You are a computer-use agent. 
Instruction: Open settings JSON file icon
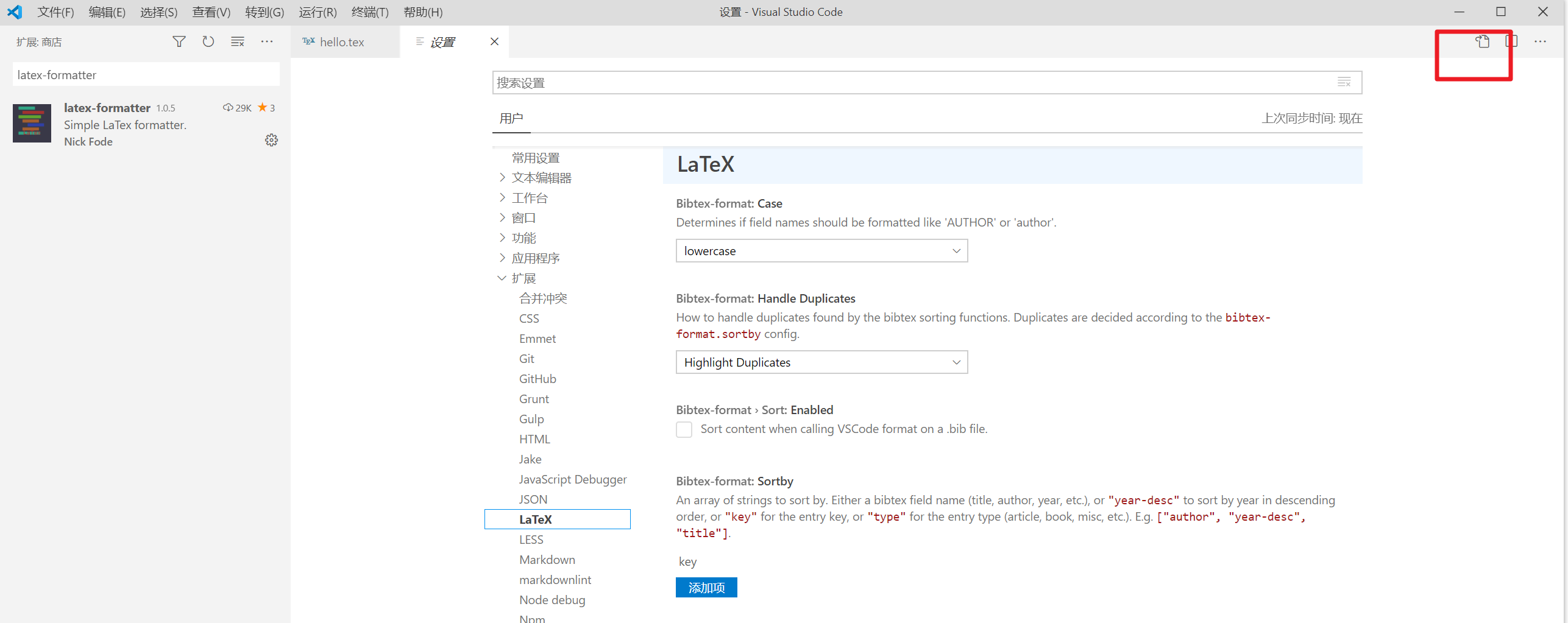click(x=1482, y=41)
